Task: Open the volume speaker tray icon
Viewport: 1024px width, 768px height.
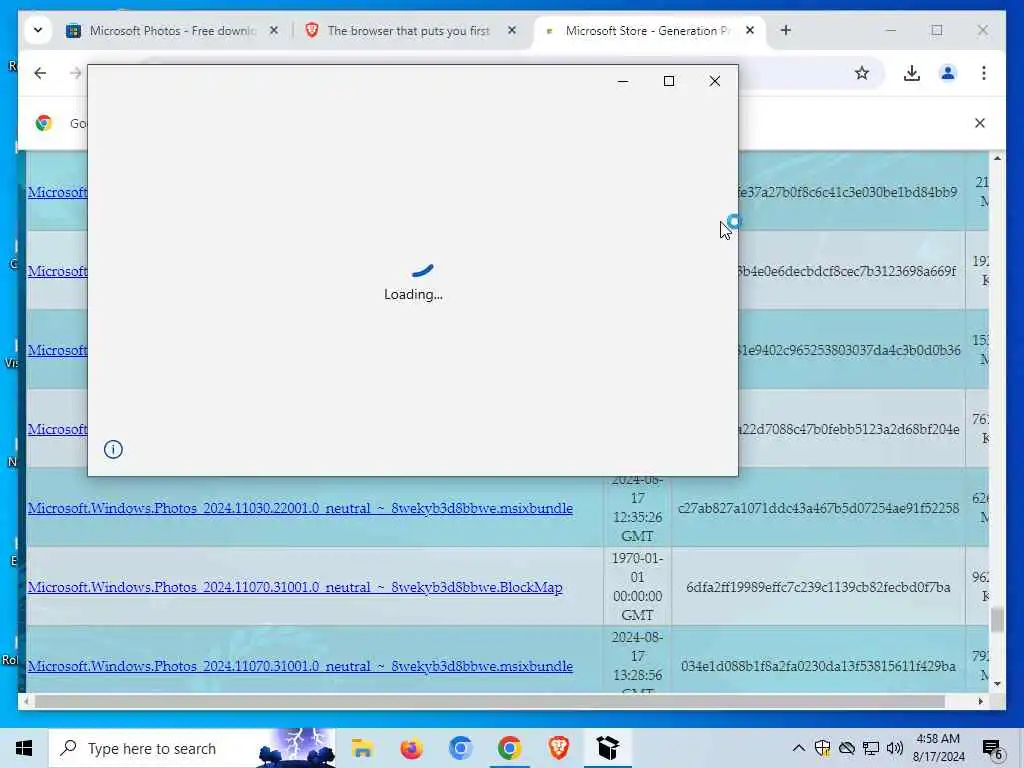Action: 895,748
